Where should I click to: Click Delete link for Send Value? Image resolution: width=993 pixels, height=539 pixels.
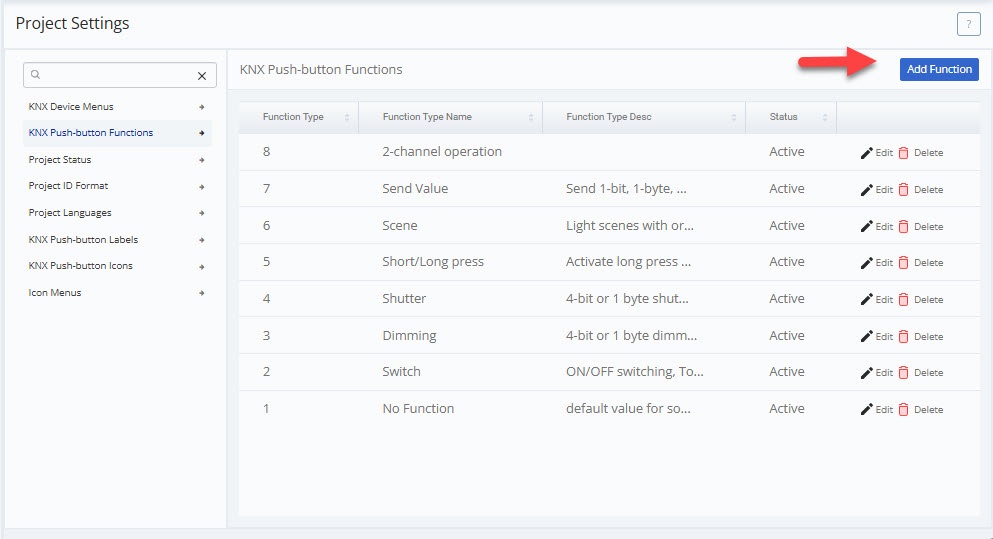tap(928, 189)
